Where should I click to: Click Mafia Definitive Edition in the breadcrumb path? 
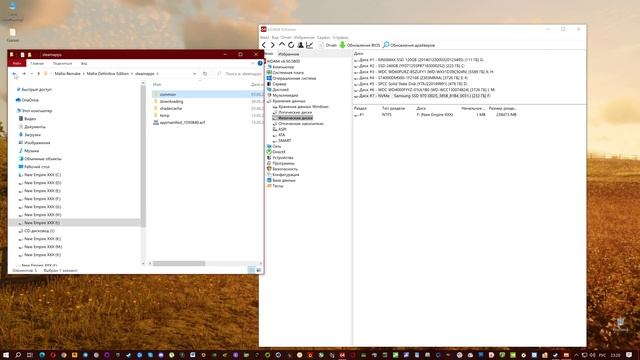(108, 74)
